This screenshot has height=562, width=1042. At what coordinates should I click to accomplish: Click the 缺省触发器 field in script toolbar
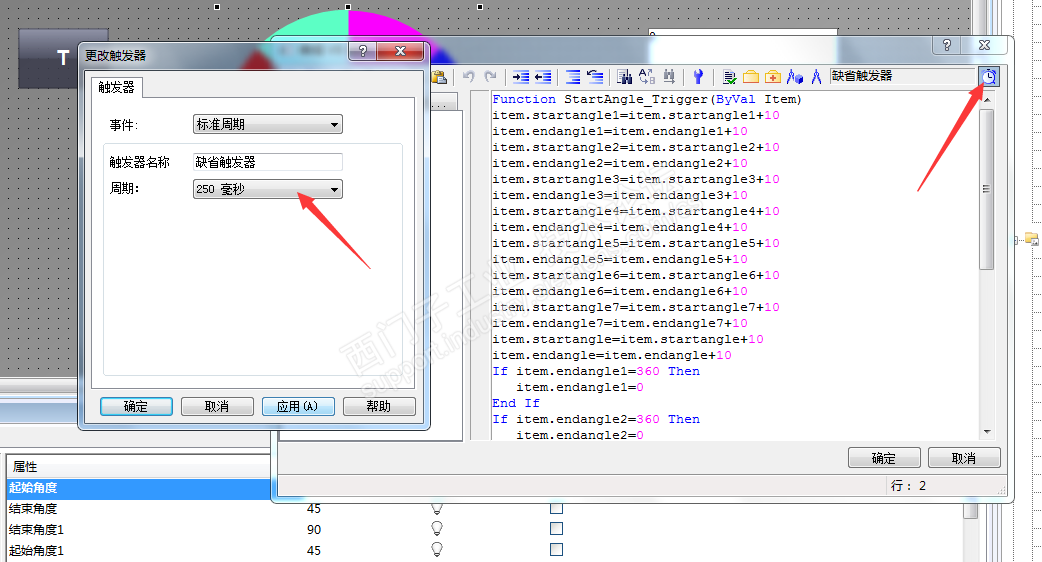(x=903, y=76)
